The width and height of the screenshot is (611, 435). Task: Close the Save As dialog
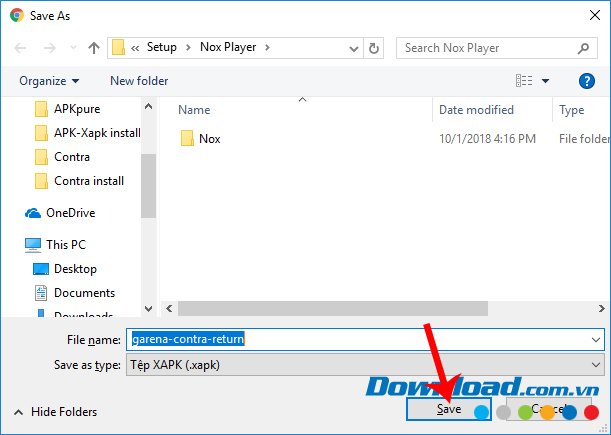595,16
